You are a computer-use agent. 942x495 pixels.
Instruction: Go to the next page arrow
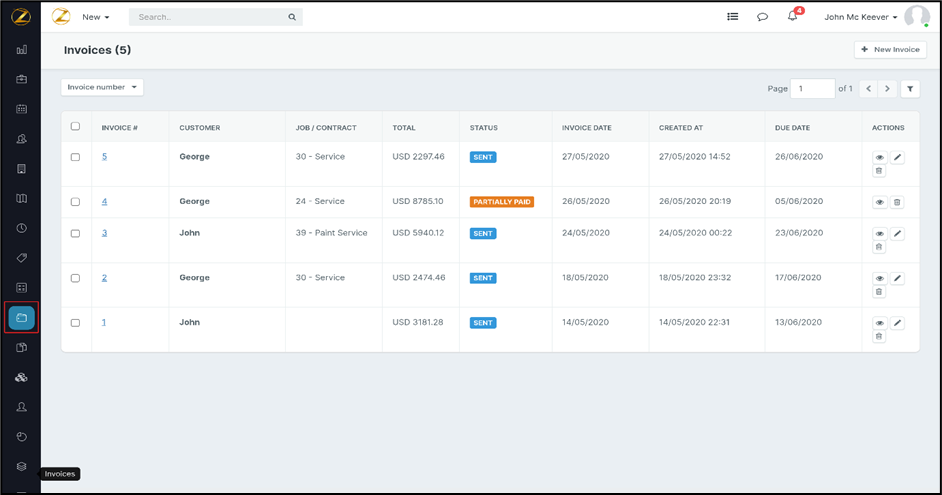coord(887,89)
